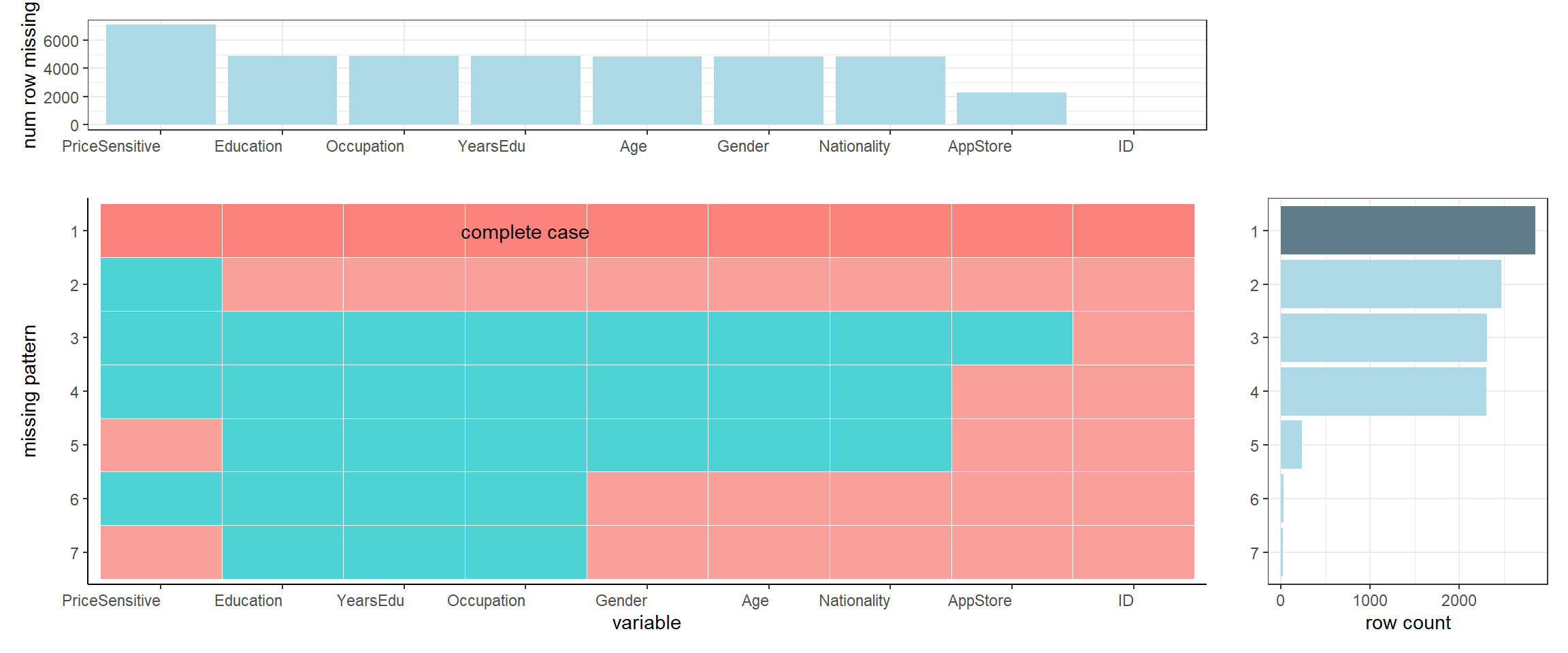The height and width of the screenshot is (653, 1568).
Task: Click the teal Occupation cell in pattern 7
Action: click(x=525, y=552)
